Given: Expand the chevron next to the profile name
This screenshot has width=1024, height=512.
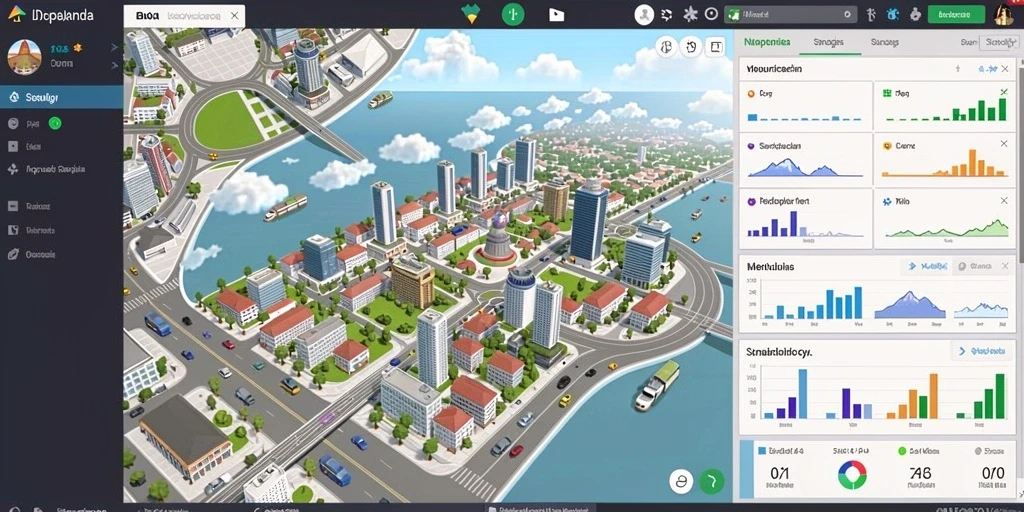Looking at the screenshot, I should (x=114, y=47).
